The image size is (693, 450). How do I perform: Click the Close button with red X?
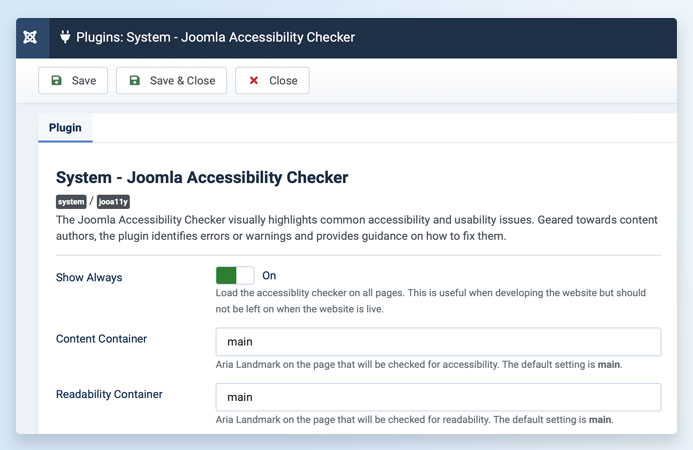[272, 80]
